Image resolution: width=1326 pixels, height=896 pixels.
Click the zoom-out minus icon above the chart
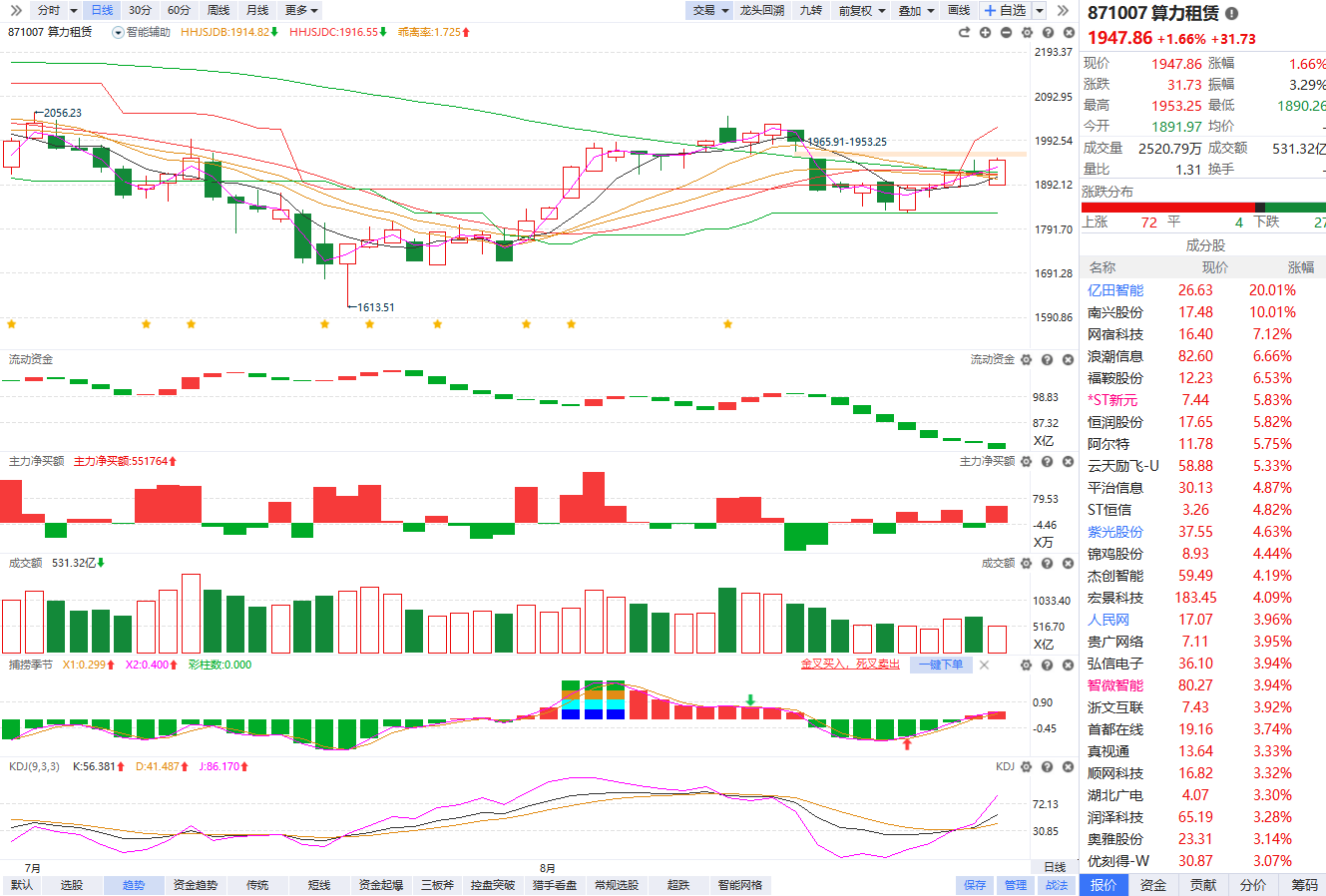[1006, 33]
